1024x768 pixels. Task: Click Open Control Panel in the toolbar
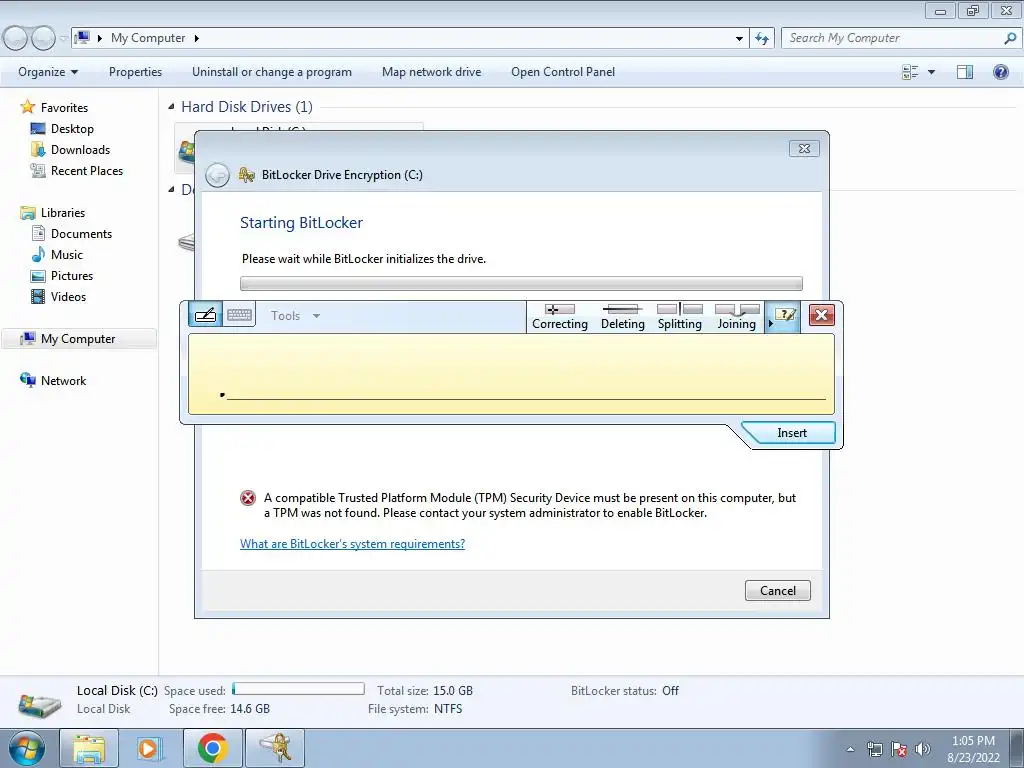563,72
